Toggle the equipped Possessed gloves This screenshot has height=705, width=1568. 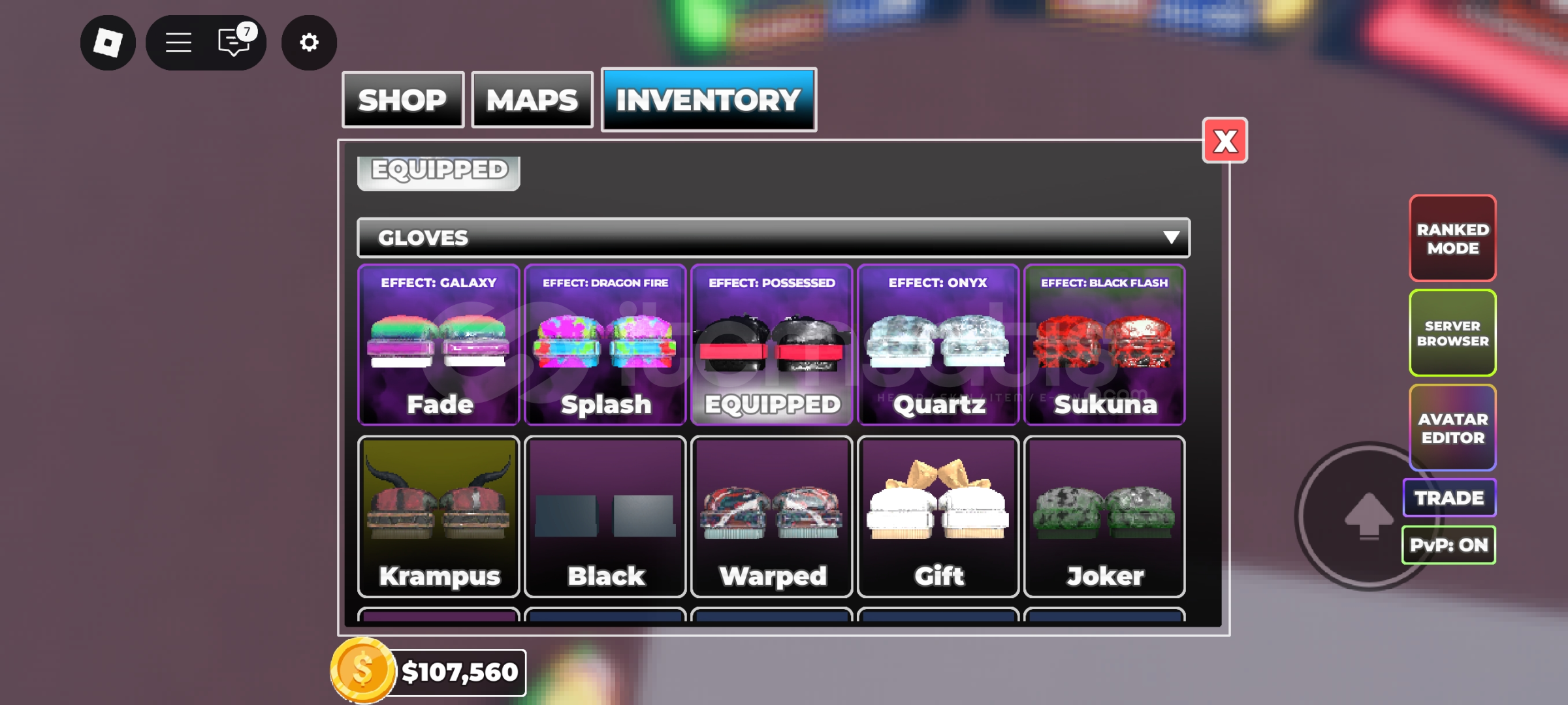click(772, 345)
